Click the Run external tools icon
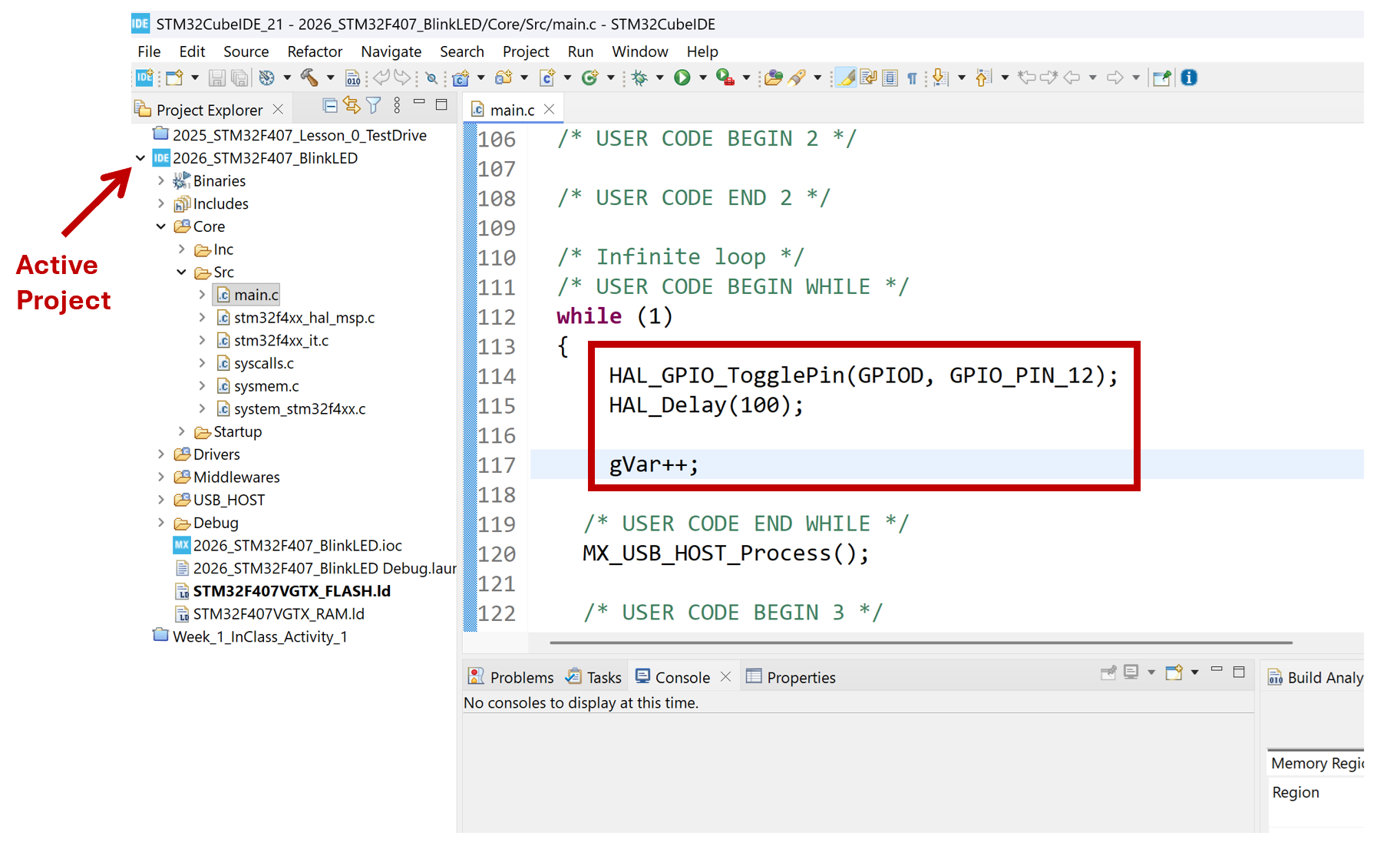1400x849 pixels. pos(725,78)
